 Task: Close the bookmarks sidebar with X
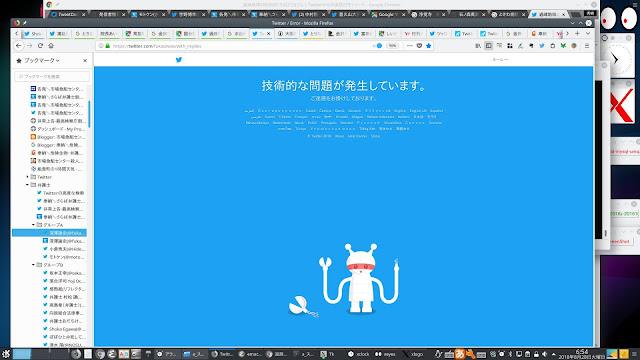pyautogui.click(x=84, y=60)
